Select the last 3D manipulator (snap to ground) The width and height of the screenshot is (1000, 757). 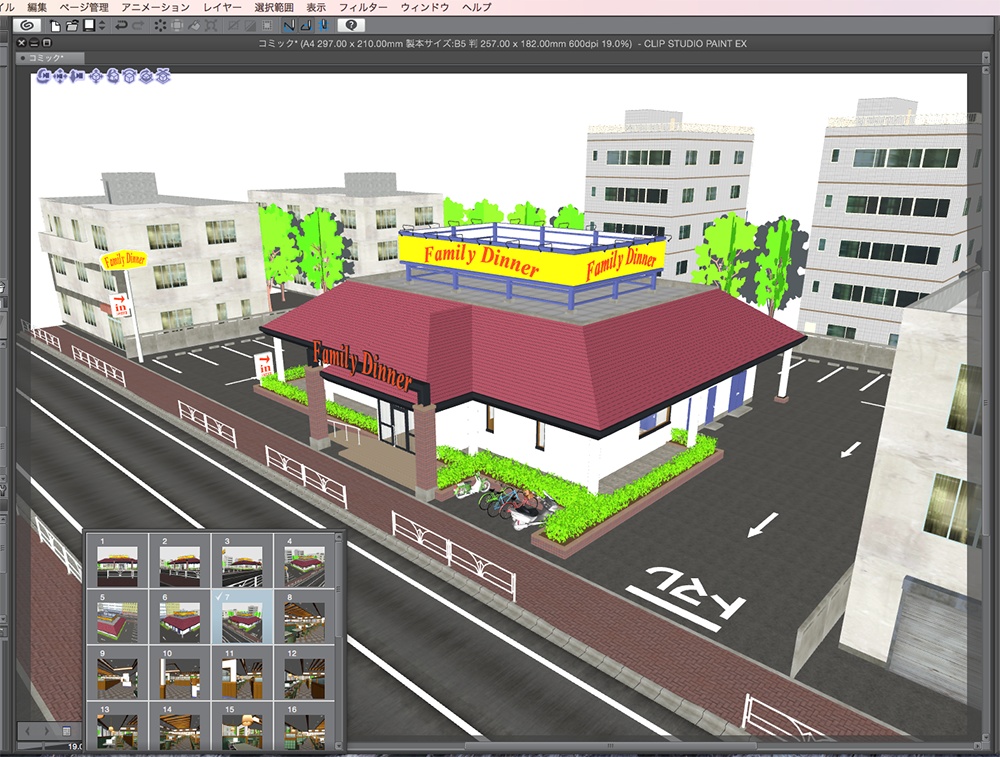tap(163, 77)
